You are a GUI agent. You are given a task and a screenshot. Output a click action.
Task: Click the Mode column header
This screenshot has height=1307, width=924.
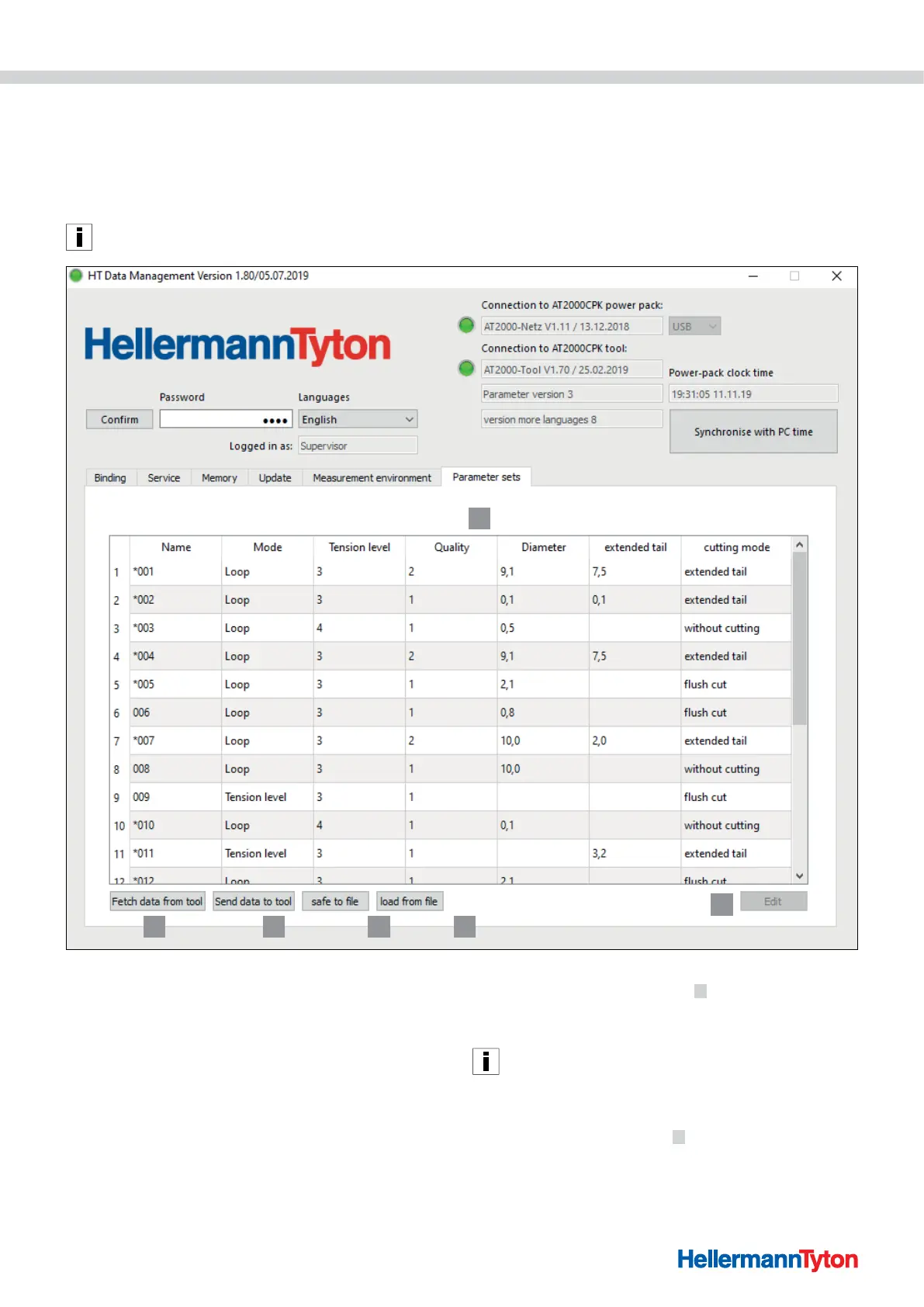[268, 547]
